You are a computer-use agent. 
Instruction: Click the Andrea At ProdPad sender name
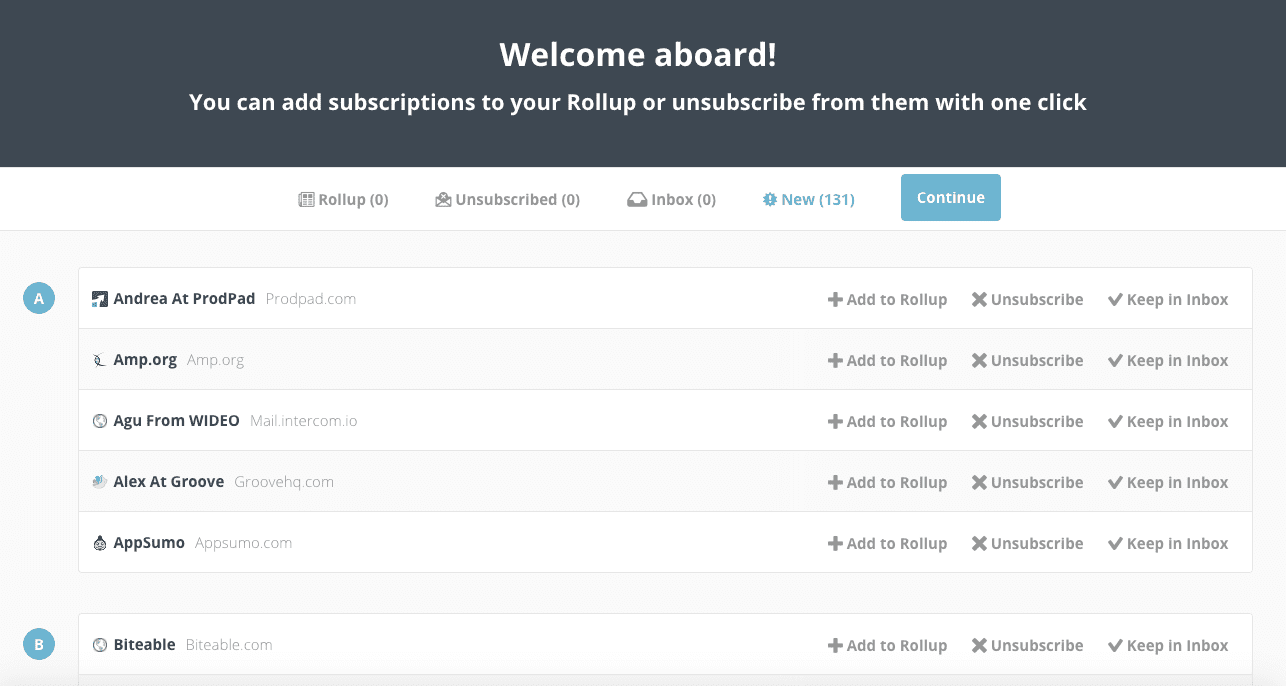(x=184, y=298)
